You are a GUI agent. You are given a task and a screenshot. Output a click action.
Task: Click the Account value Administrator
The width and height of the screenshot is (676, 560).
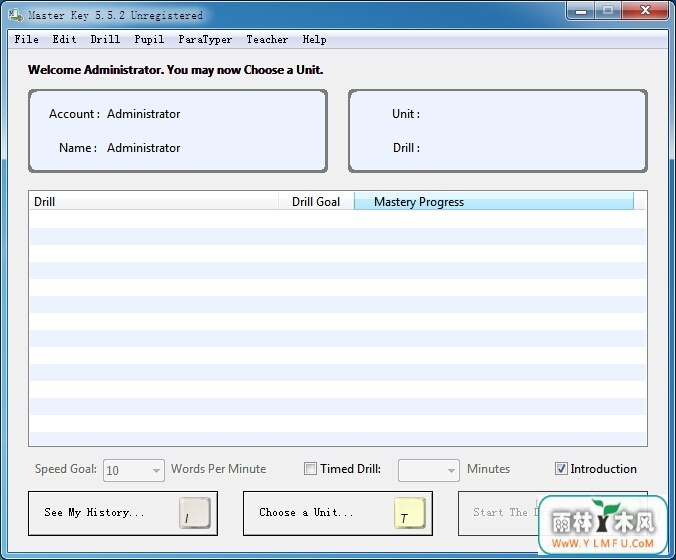[x=144, y=114]
